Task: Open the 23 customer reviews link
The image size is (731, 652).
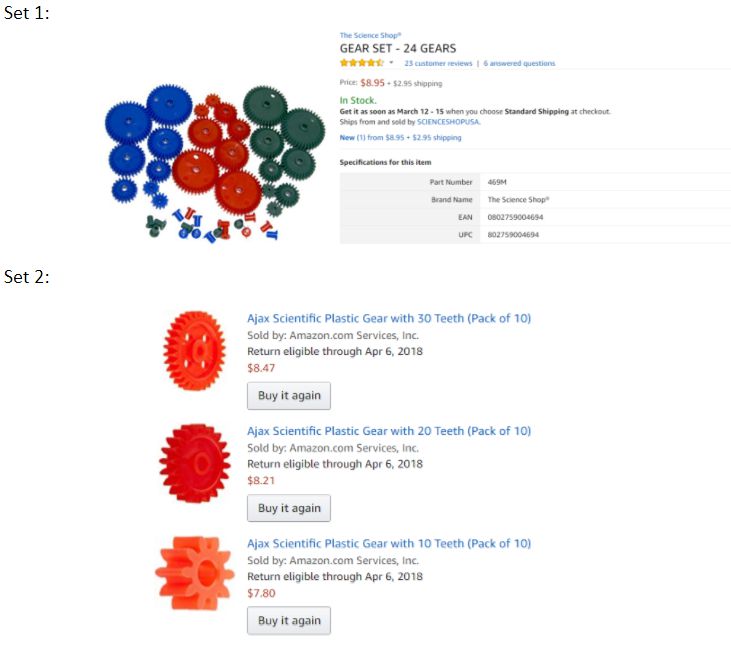Action: (438, 63)
